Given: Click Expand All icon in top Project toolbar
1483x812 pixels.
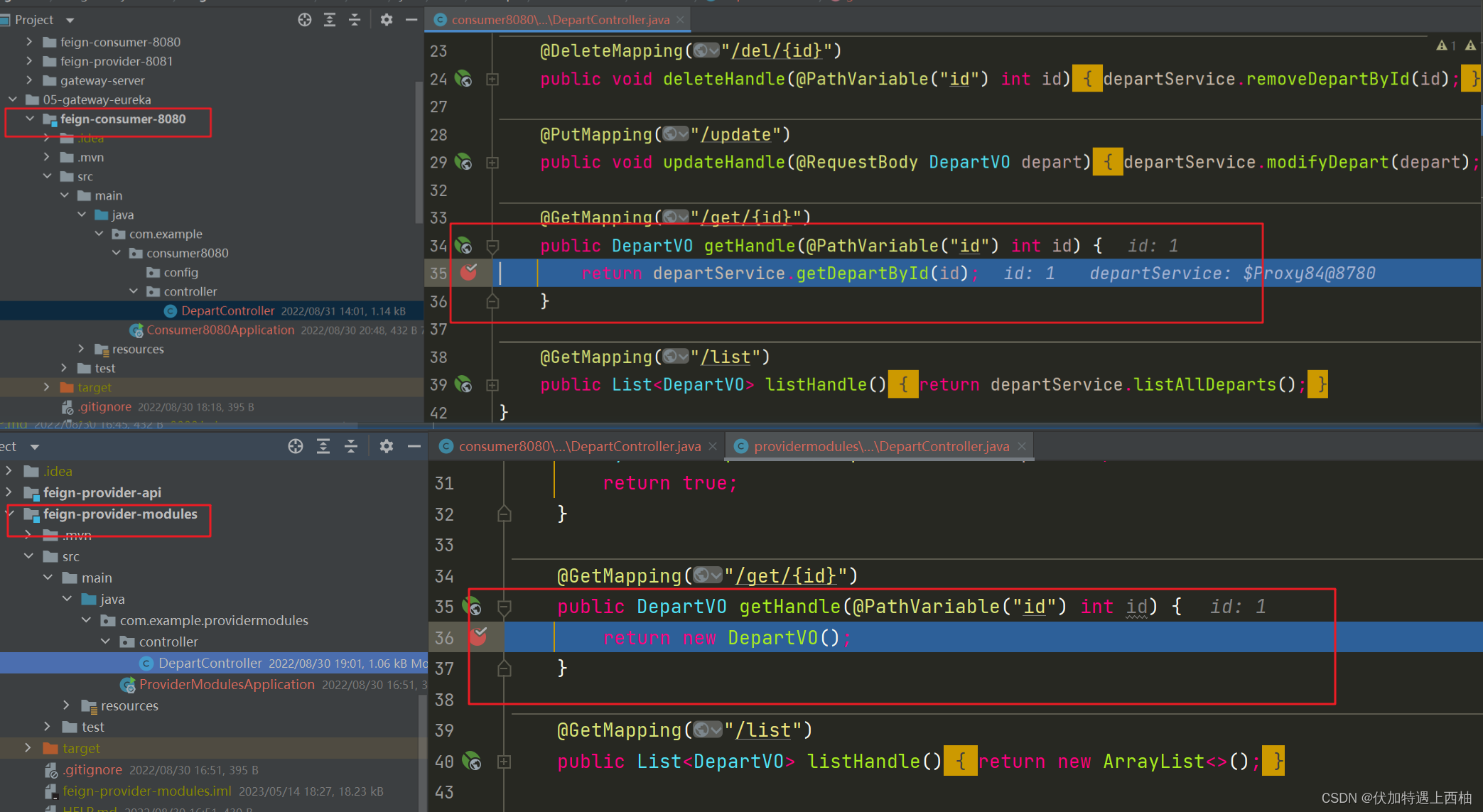Looking at the screenshot, I should click(330, 20).
